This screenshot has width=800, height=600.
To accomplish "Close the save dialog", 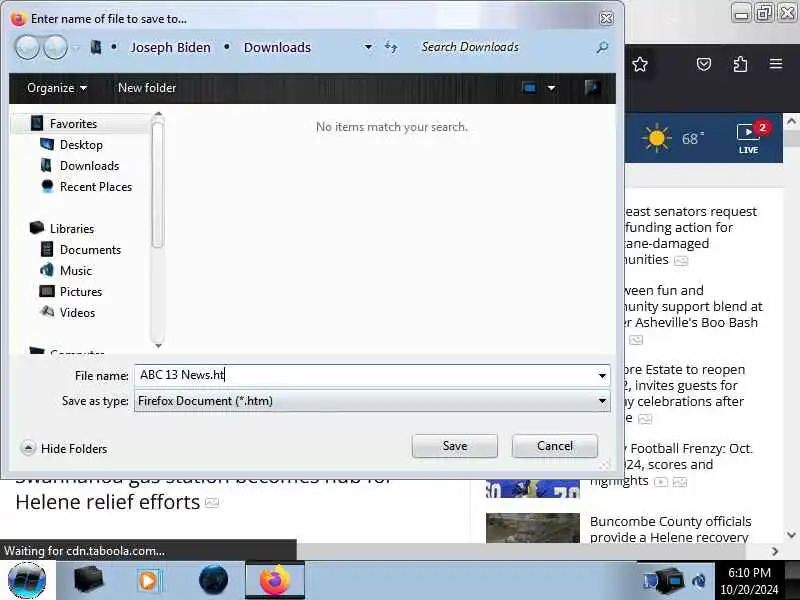I will pyautogui.click(x=606, y=18).
